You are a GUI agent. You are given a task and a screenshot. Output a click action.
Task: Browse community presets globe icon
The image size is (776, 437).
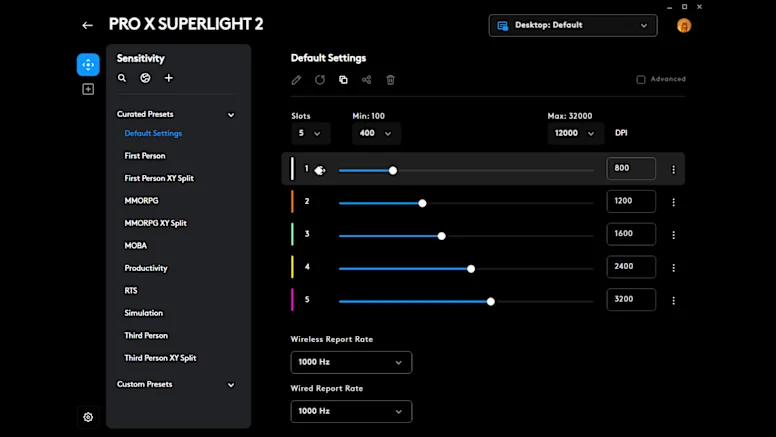pyautogui.click(x=145, y=78)
